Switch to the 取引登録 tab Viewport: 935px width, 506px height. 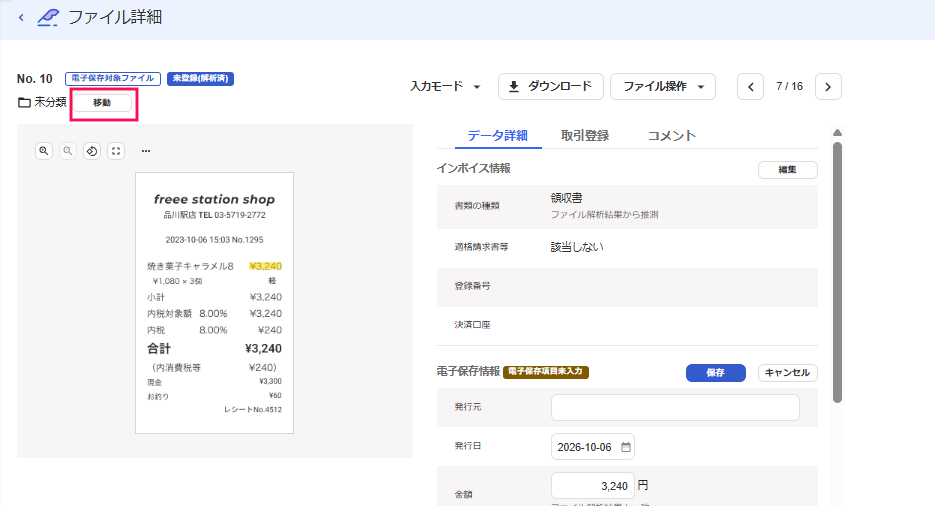[x=584, y=135]
